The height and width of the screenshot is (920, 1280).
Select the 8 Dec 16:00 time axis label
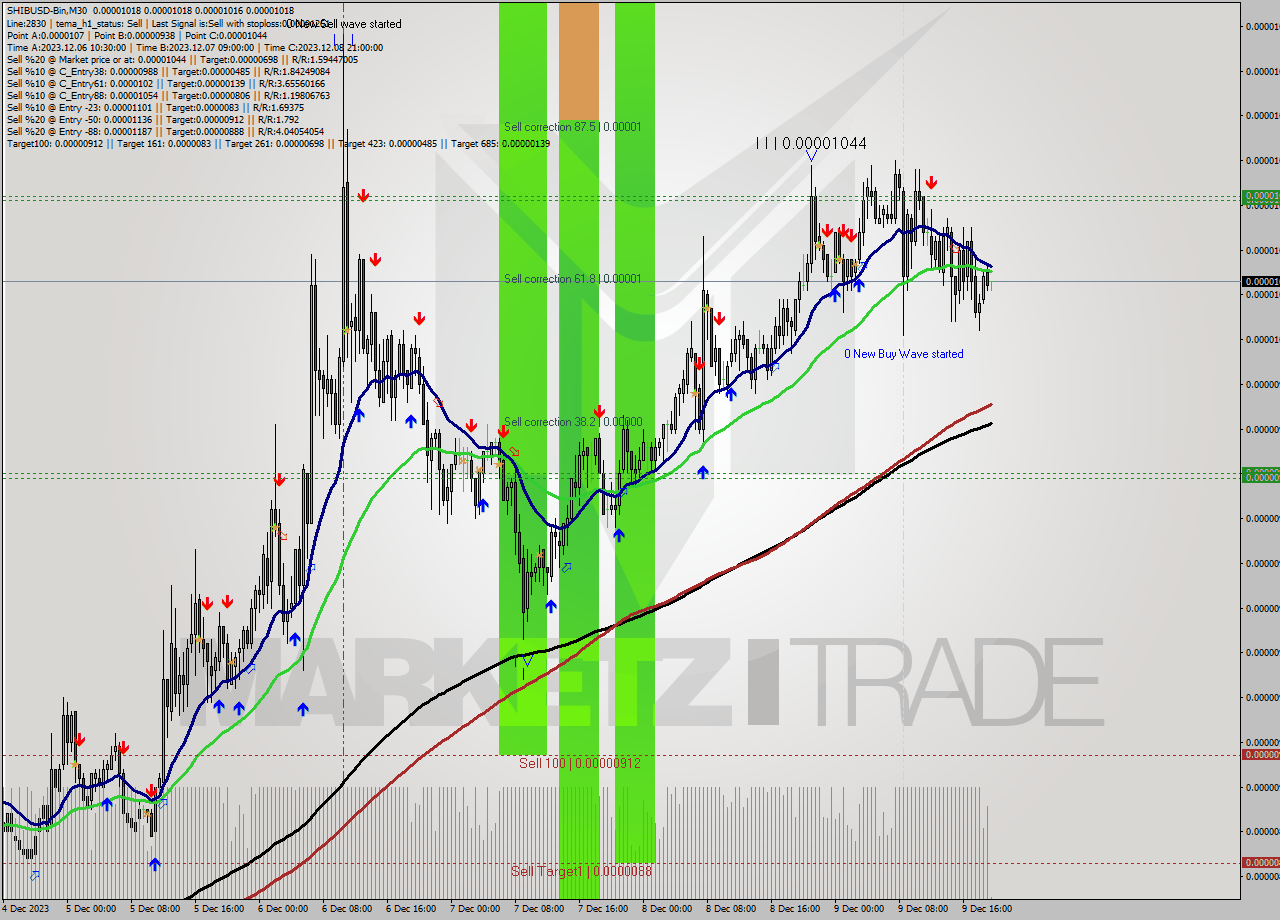pyautogui.click(x=795, y=909)
